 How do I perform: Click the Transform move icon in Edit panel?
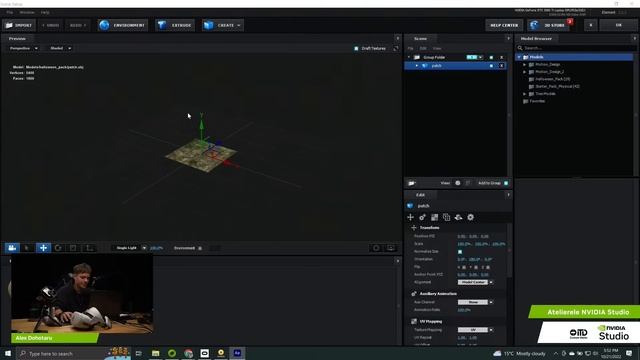(x=410, y=217)
